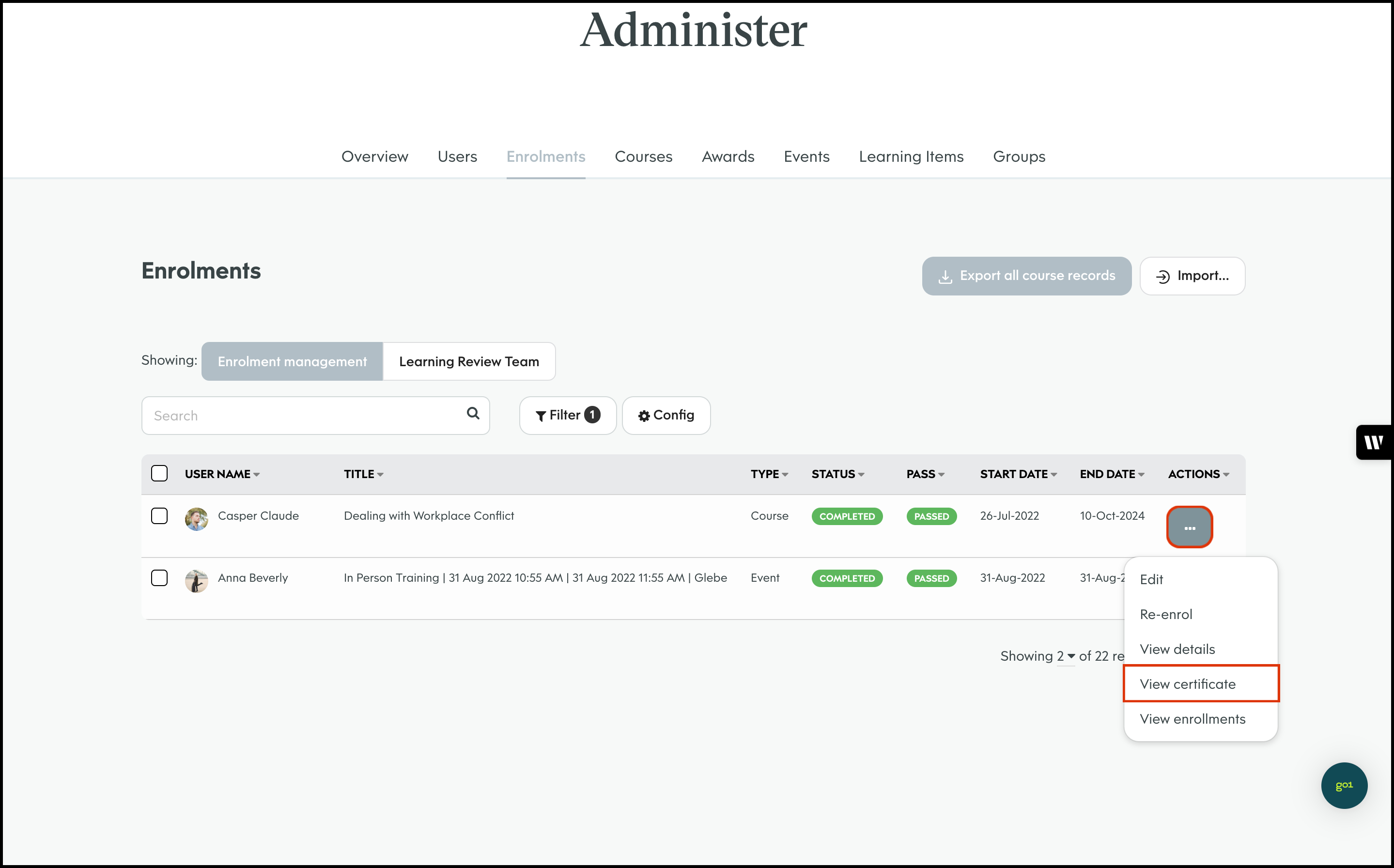This screenshot has width=1394, height=868.
Task: Click the Import... button
Action: pos(1192,276)
